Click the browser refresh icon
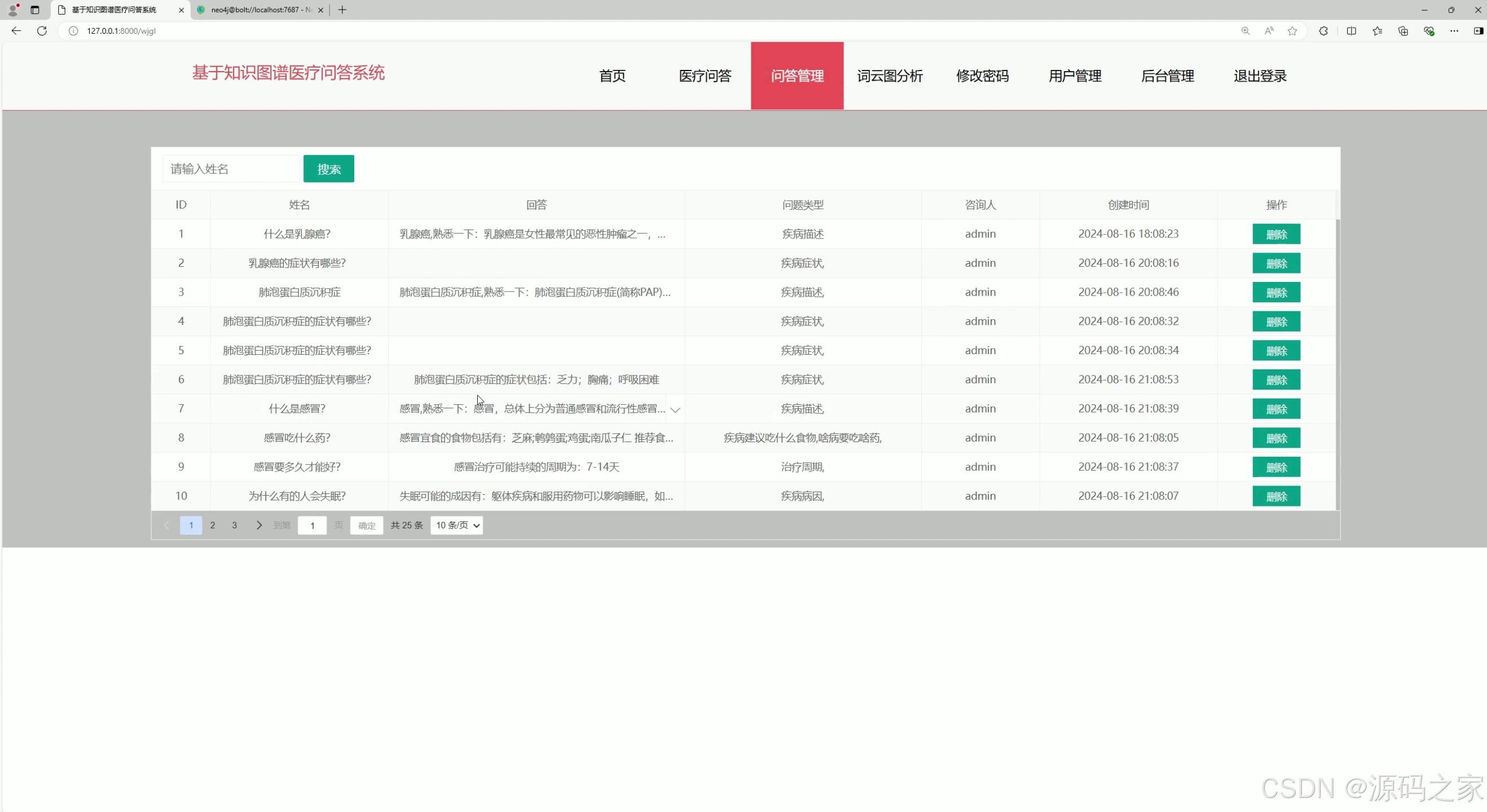This screenshot has width=1487, height=812. tap(42, 31)
